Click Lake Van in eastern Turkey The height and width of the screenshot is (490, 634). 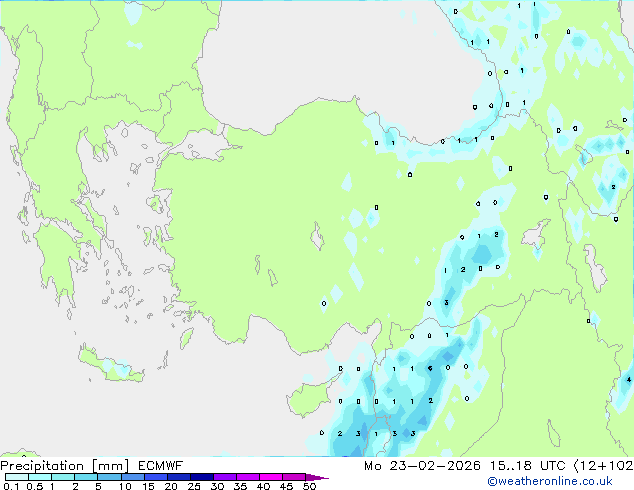(x=538, y=238)
